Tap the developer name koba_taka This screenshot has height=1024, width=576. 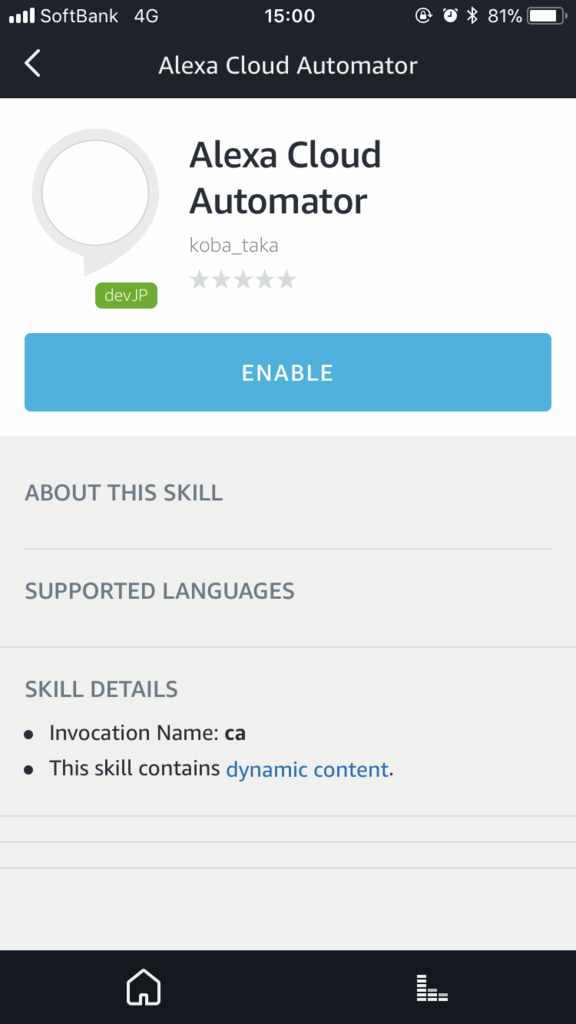(234, 246)
